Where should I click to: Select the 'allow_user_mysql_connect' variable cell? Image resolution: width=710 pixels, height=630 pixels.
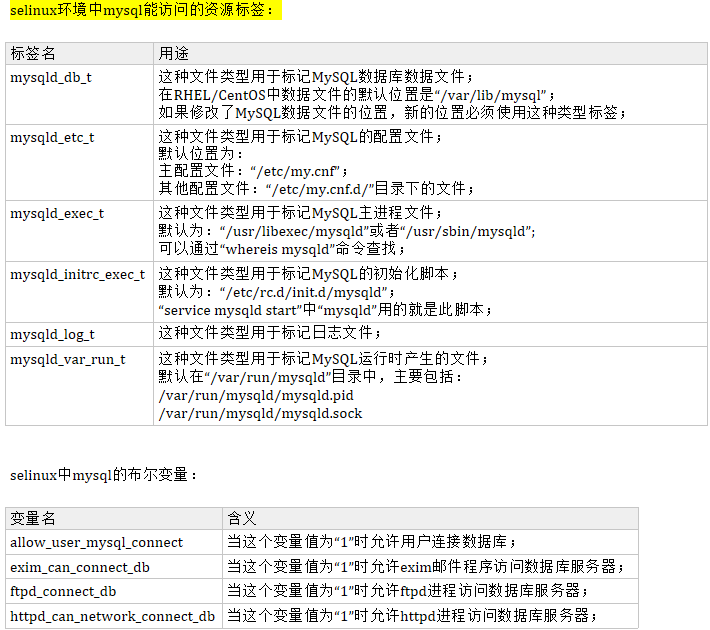[x=114, y=543]
